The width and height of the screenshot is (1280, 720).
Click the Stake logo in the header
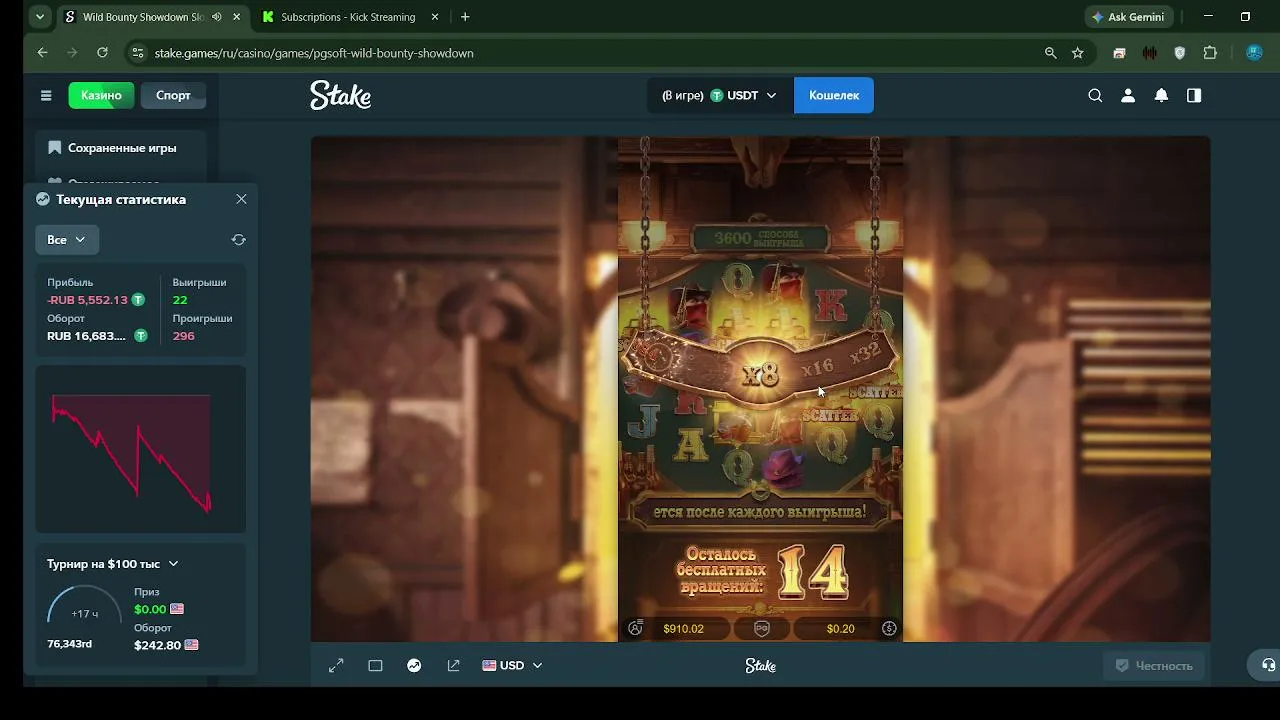pos(340,95)
